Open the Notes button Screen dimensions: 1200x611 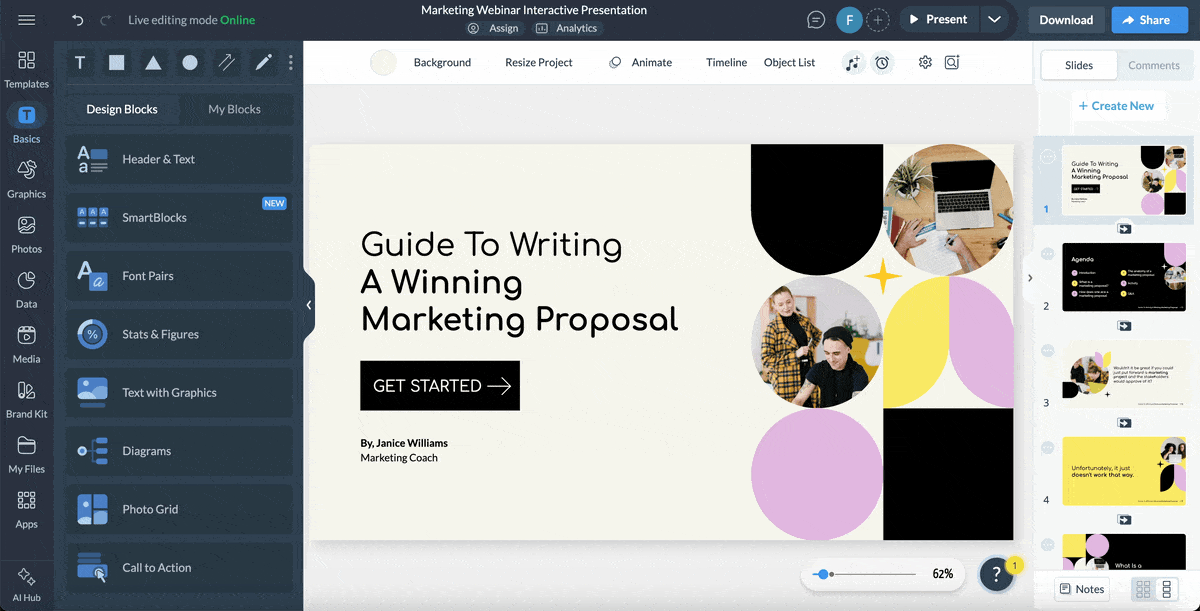(x=1082, y=589)
